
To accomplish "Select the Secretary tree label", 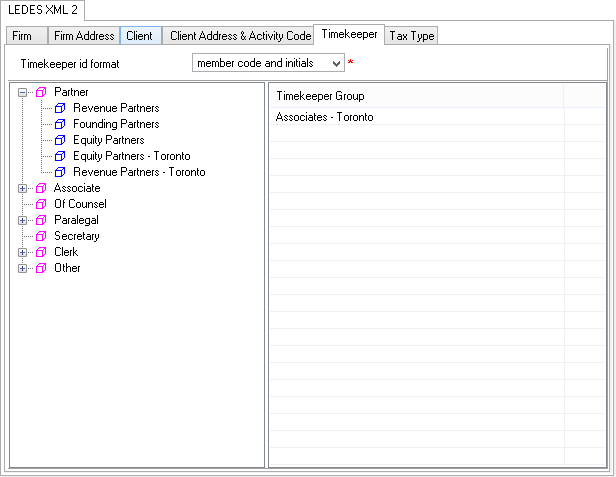I will 77,236.
